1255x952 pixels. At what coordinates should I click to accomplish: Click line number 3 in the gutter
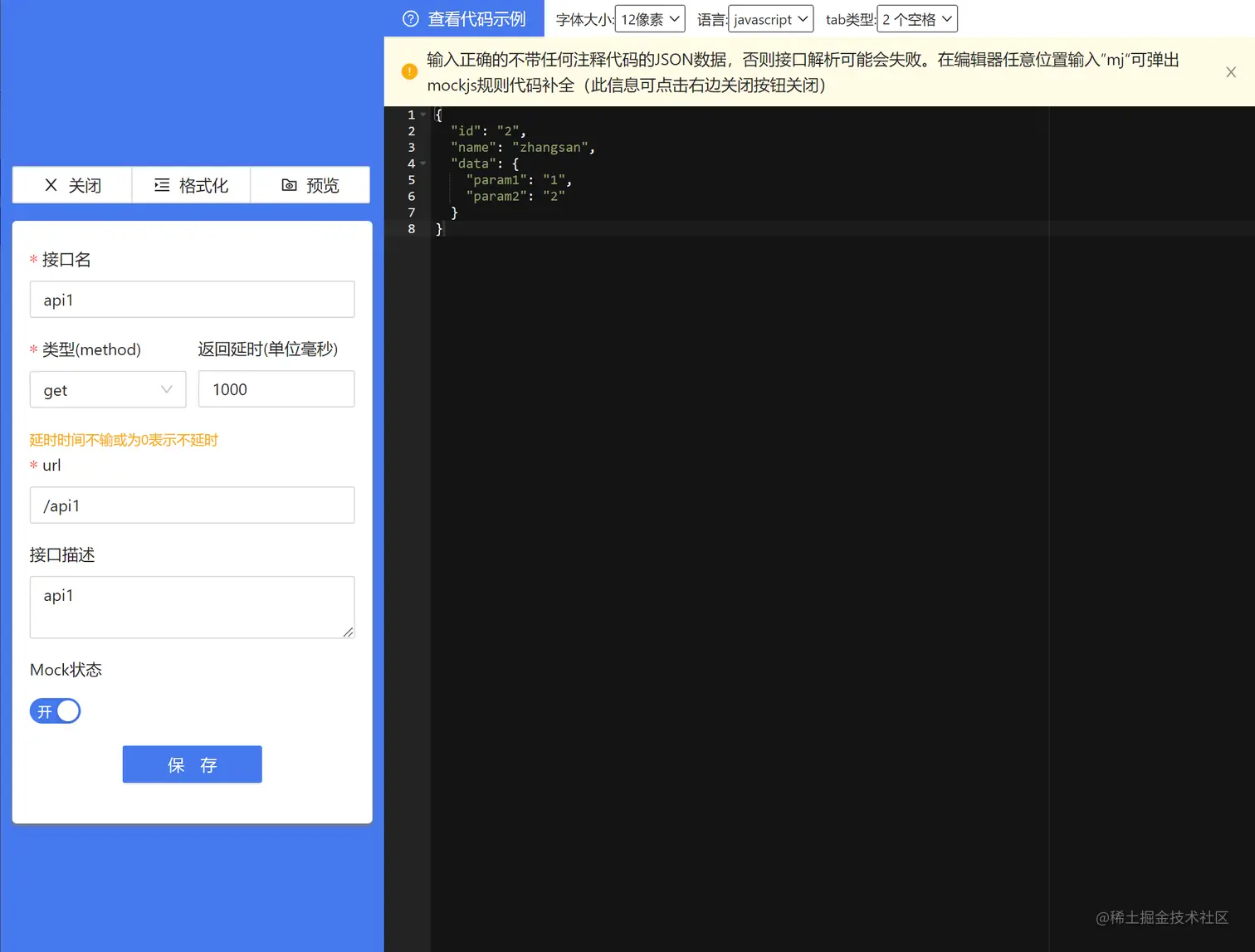[412, 148]
